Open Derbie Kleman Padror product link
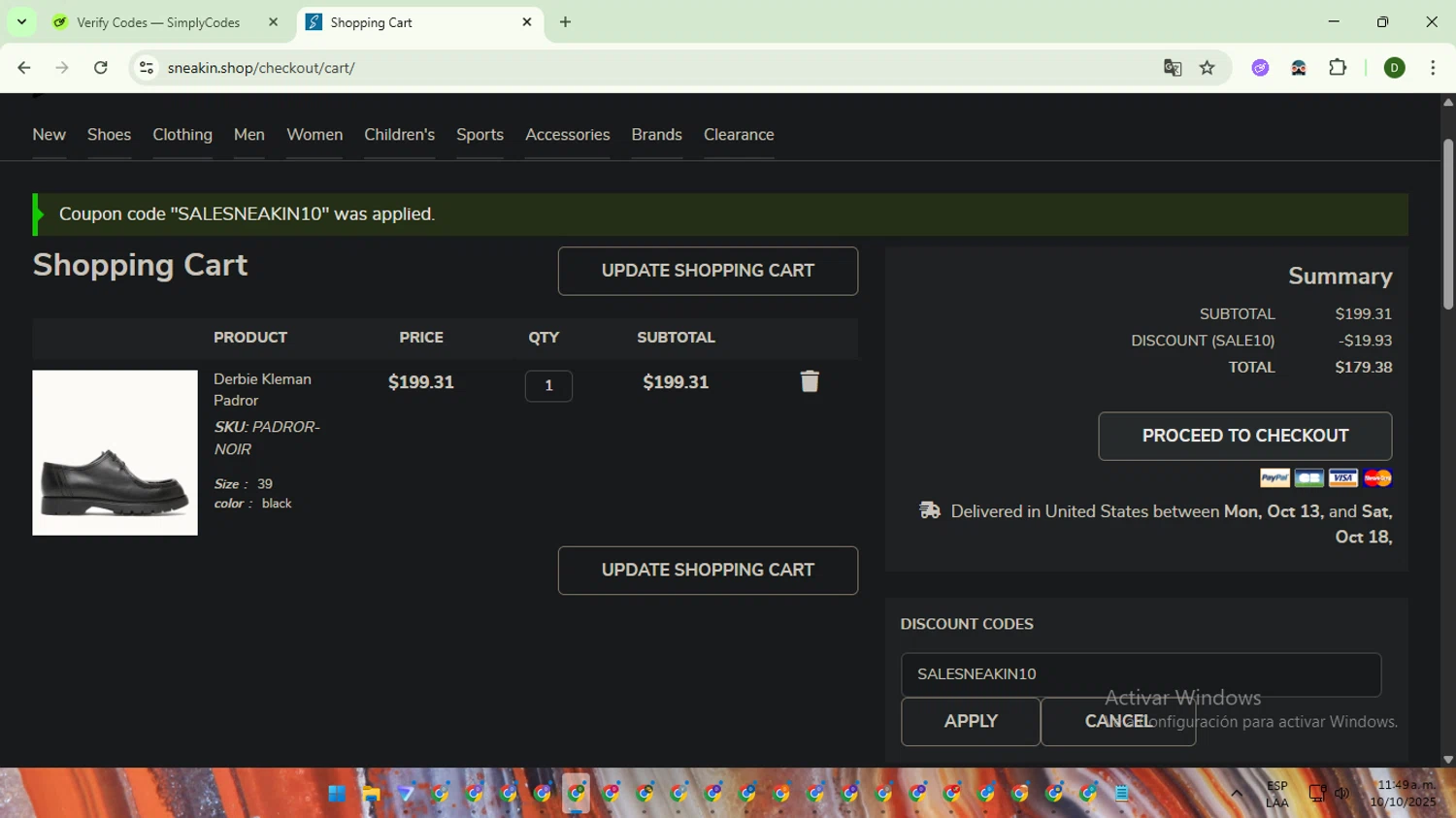The image size is (1456, 818). click(262, 389)
